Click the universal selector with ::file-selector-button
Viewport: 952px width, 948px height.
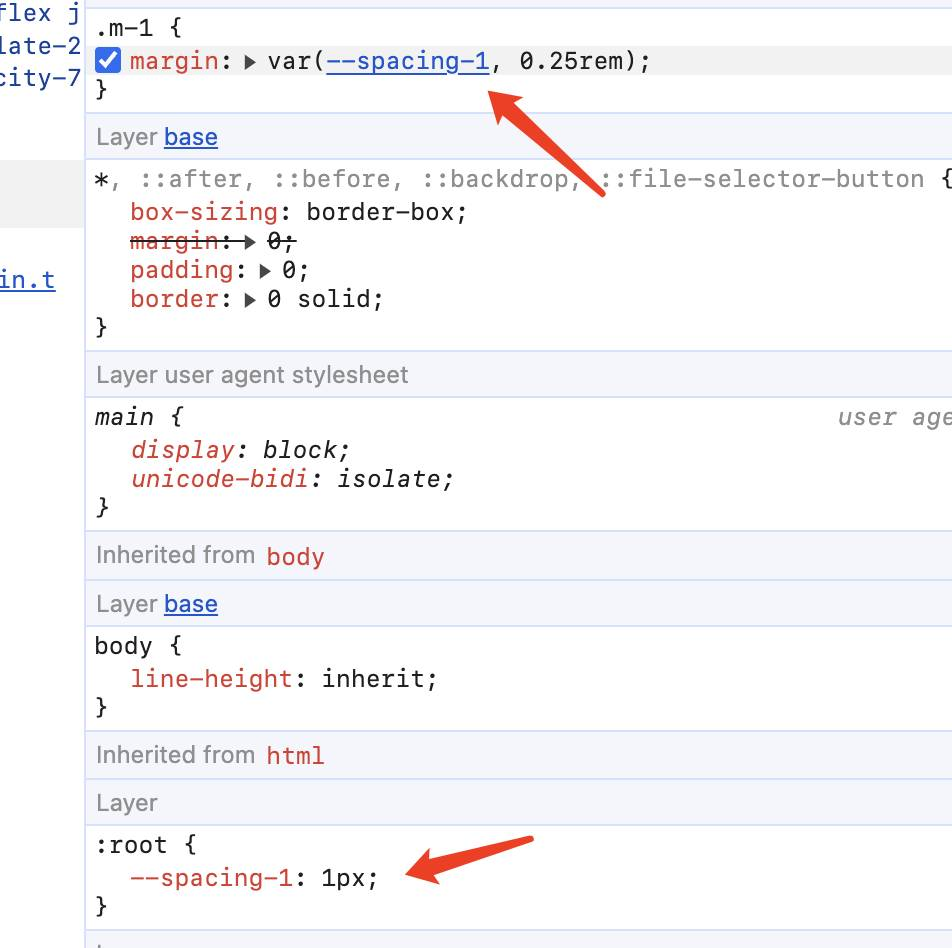click(x=510, y=179)
